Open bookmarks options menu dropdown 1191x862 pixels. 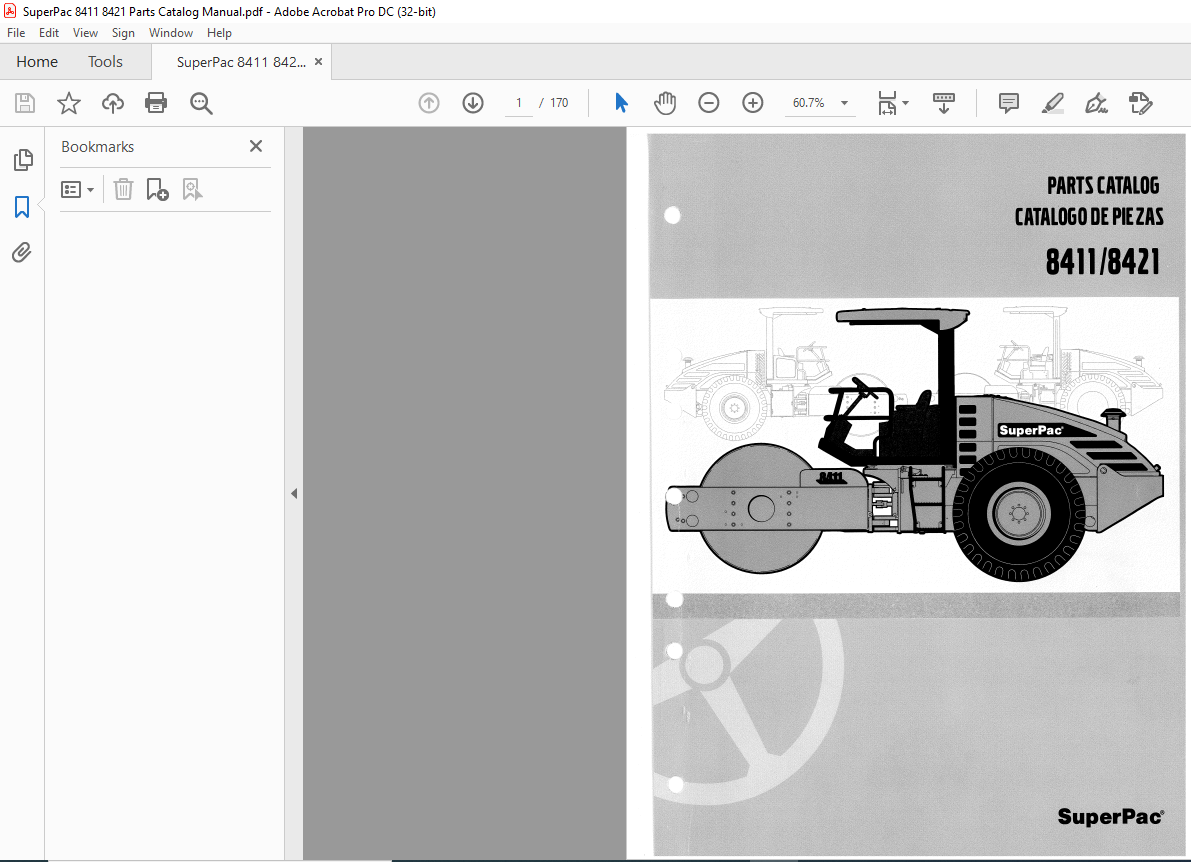(77, 189)
